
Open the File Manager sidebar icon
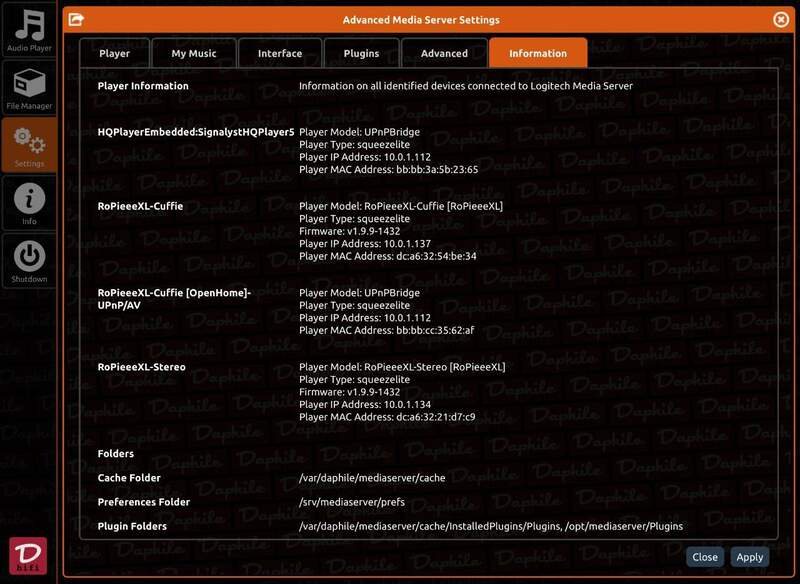click(x=29, y=87)
